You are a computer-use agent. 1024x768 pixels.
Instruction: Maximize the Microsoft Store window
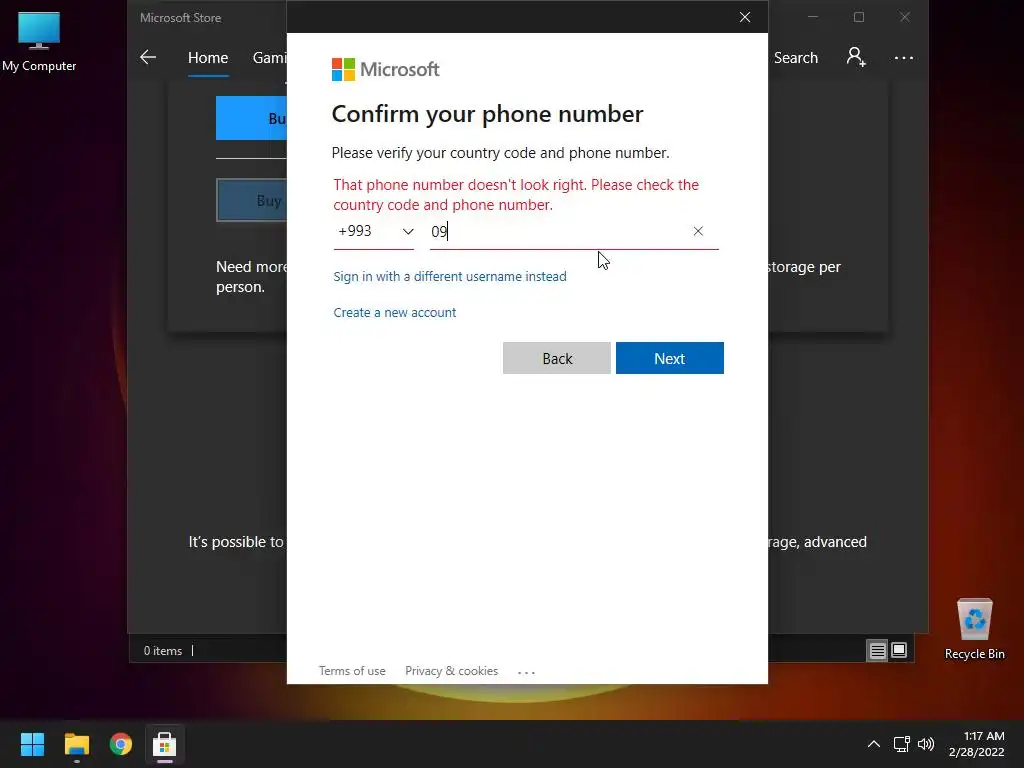[859, 17]
